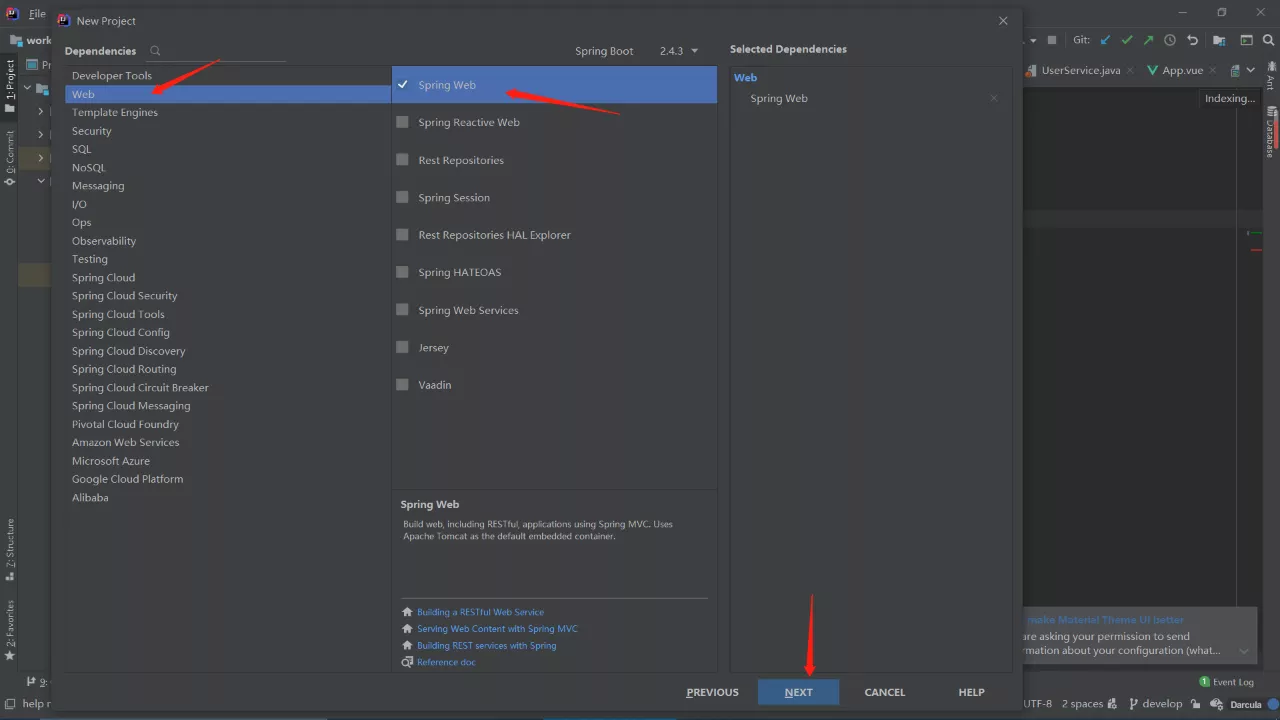1280x720 pixels.
Task: Open the File menu
Action: coord(37,13)
